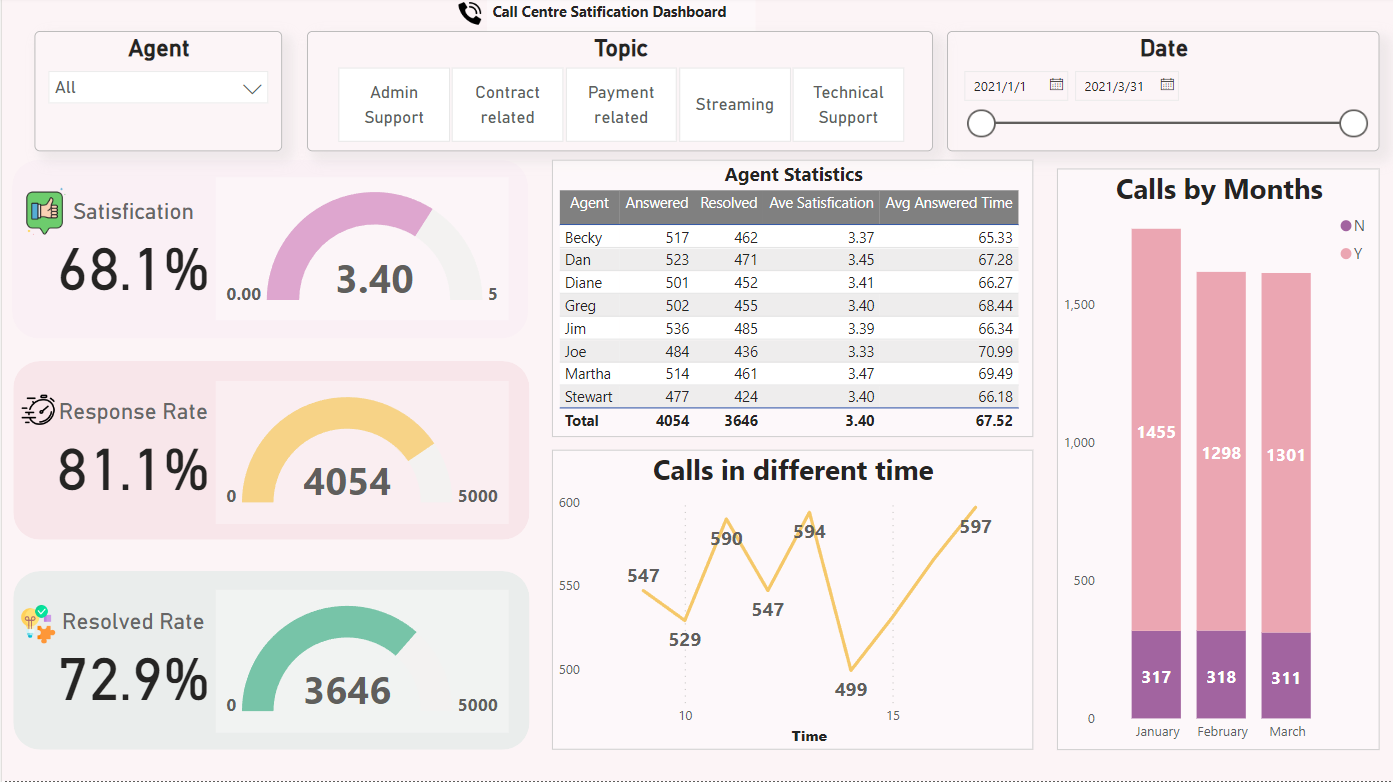Click the Martha agent name cell
The width and height of the screenshot is (1393, 782).
click(587, 374)
